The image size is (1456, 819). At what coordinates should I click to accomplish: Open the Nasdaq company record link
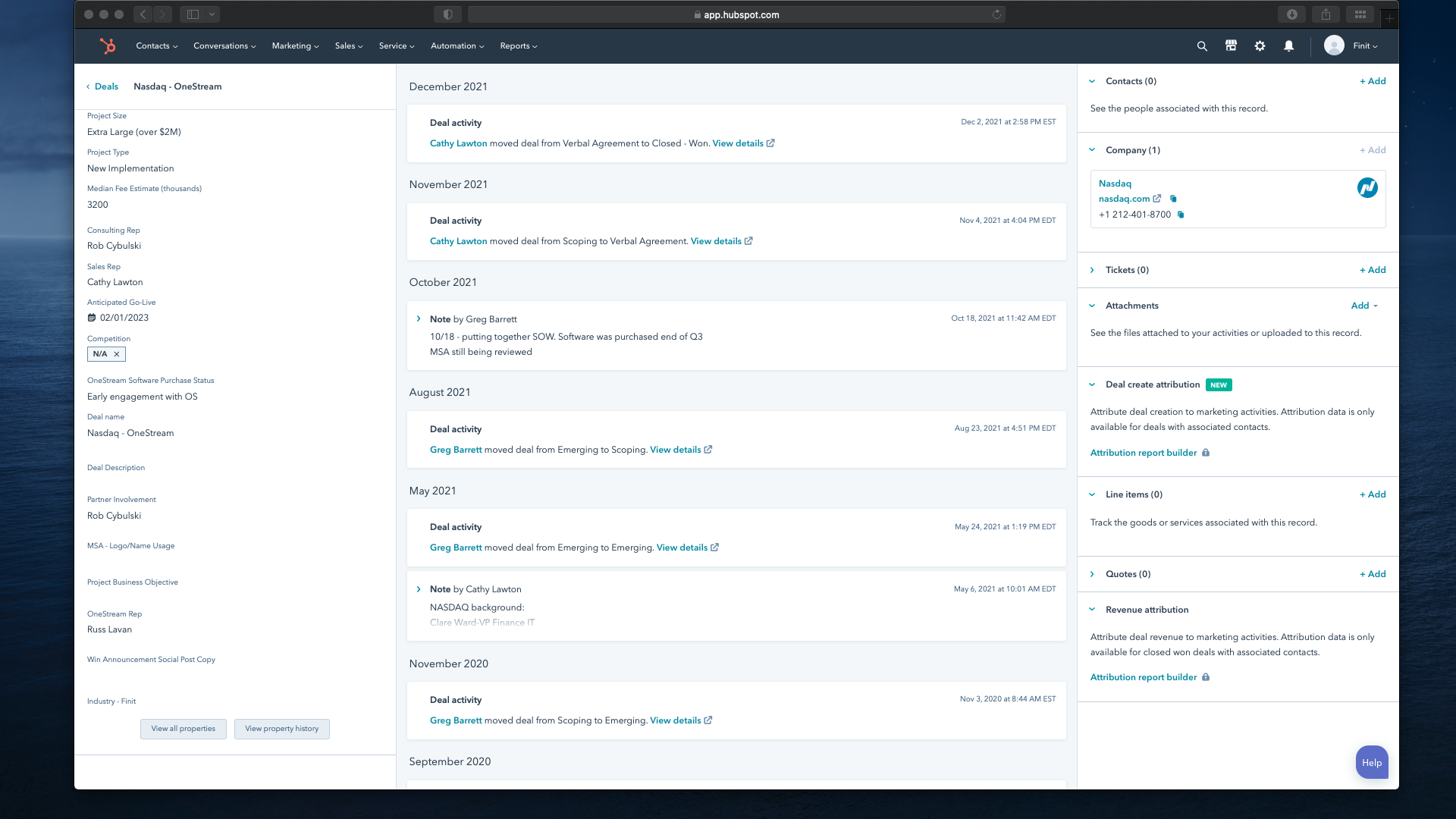[1115, 184]
